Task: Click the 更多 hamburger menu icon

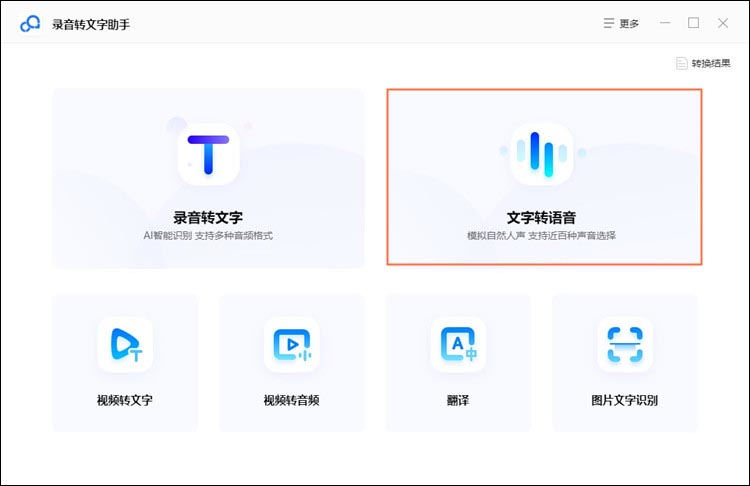Action: (608, 23)
